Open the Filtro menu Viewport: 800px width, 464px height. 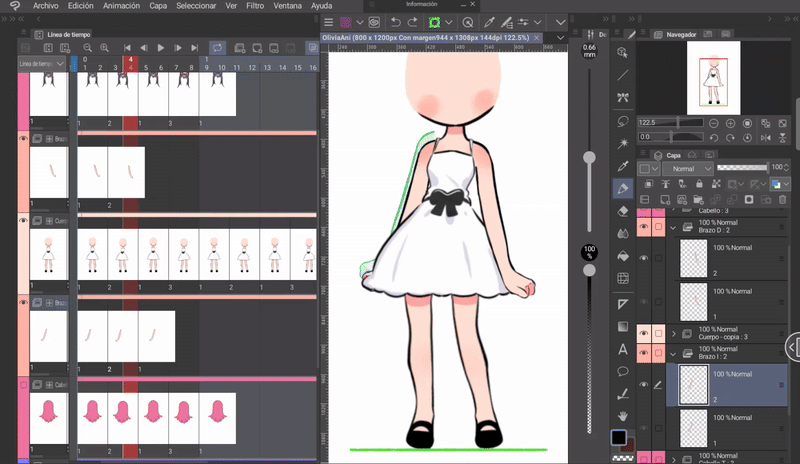point(255,6)
